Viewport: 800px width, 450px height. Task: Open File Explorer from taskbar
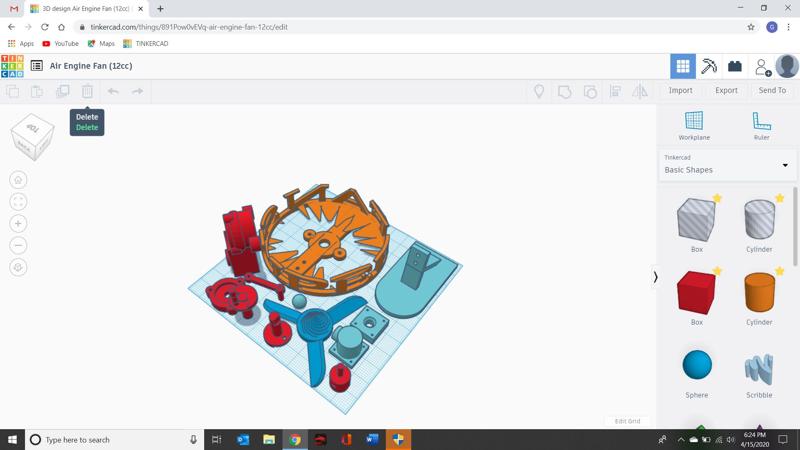click(x=269, y=439)
